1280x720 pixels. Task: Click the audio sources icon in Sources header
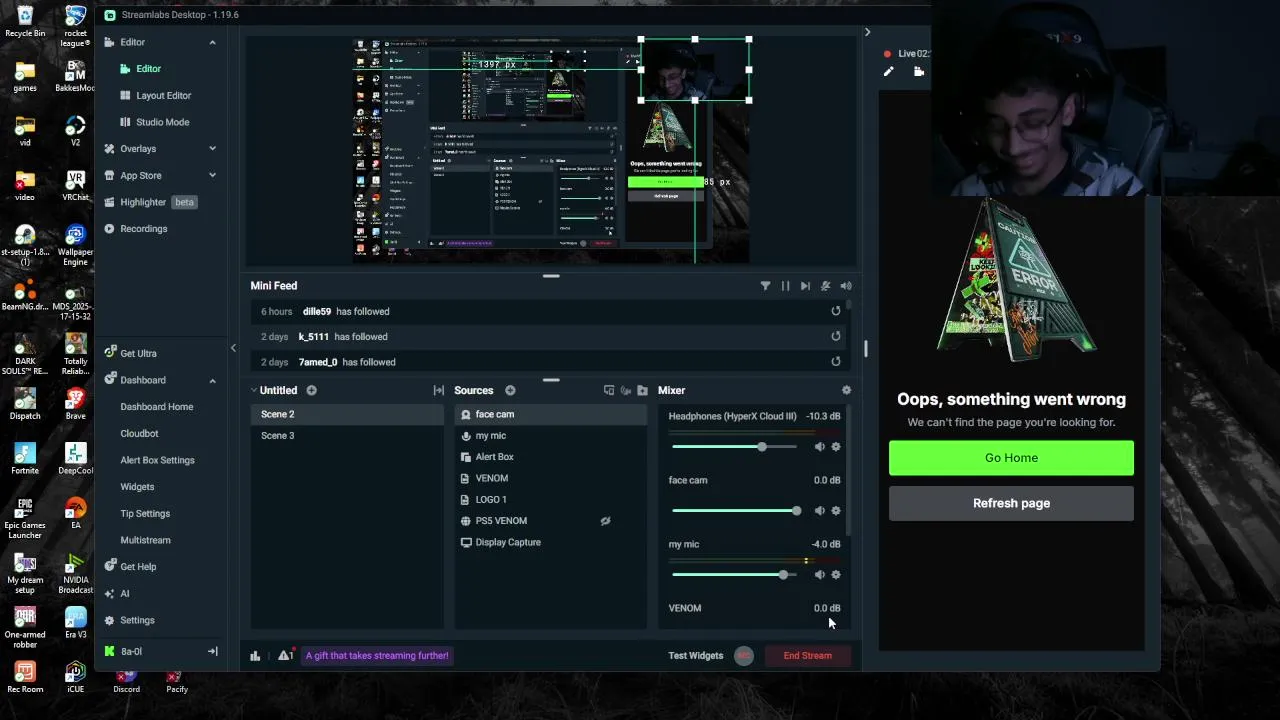click(x=626, y=390)
